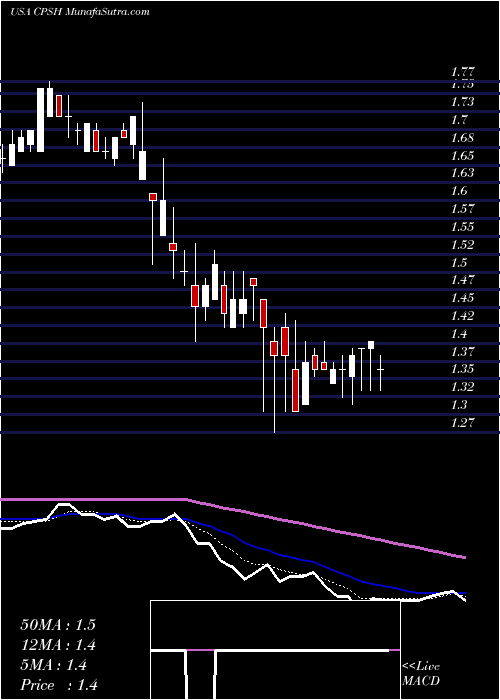The width and height of the screenshot is (500, 700).
Task: Click the '<<Live MACD' label
Action: pyautogui.click(x=421, y=673)
